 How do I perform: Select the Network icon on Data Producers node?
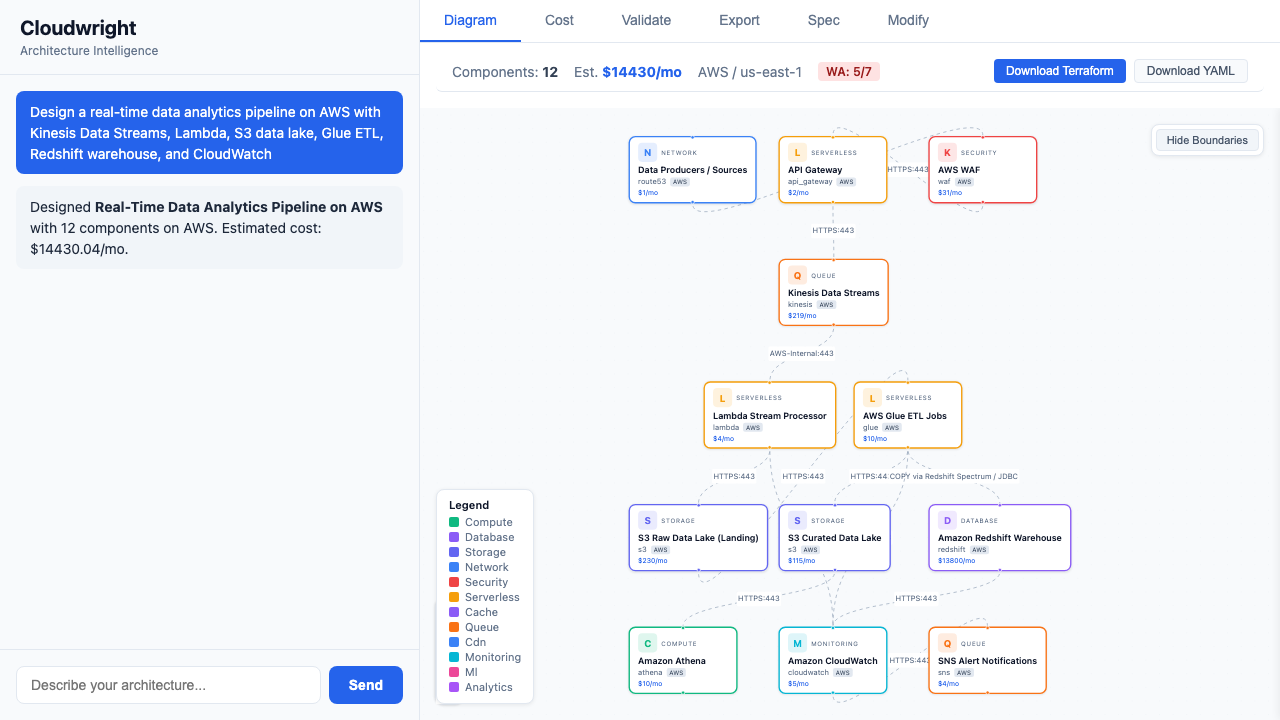(x=647, y=152)
